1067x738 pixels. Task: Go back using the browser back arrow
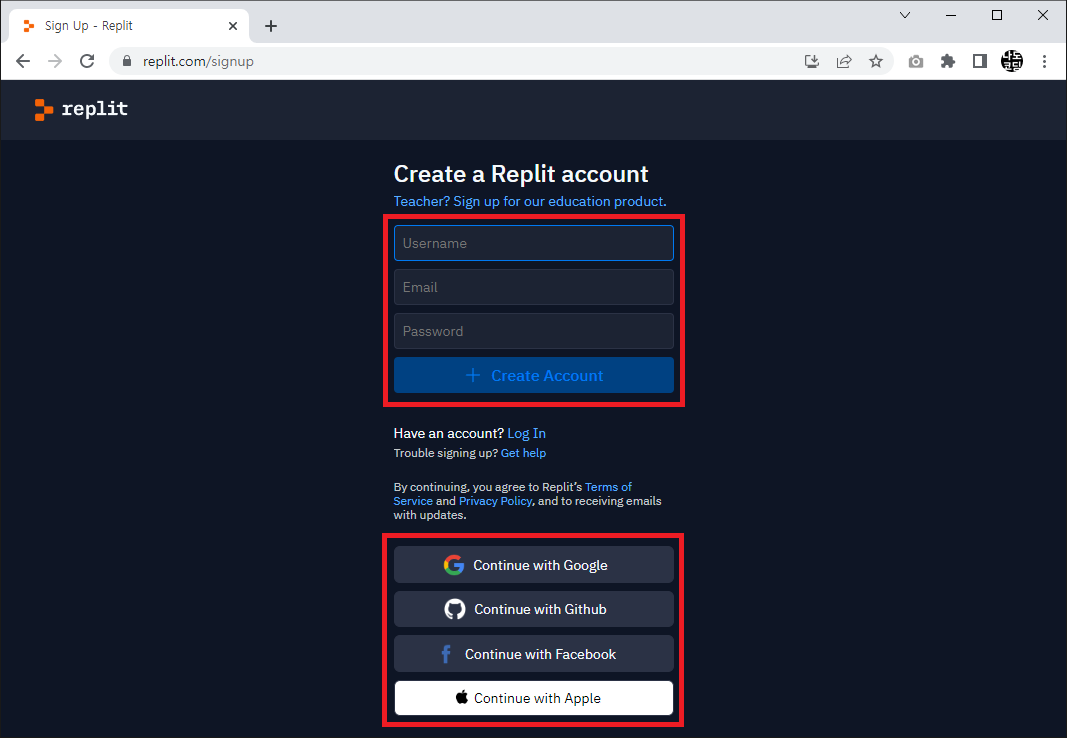point(23,61)
